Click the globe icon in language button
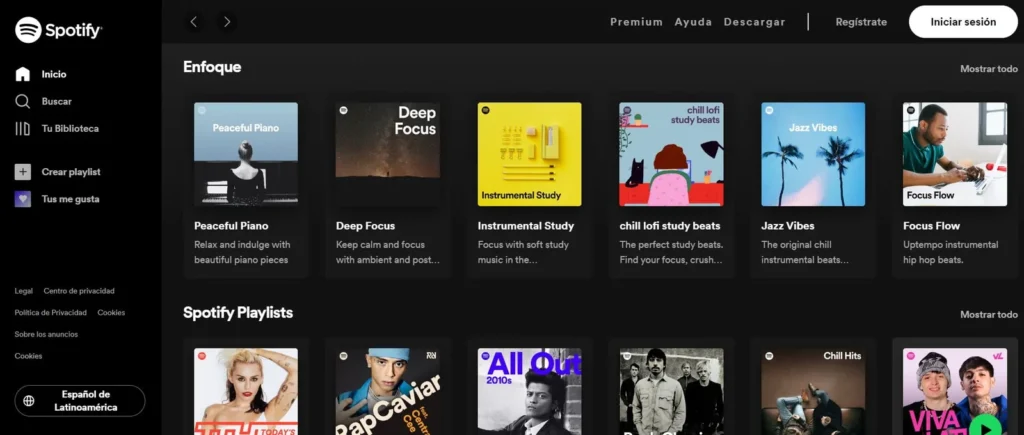Image resolution: width=1024 pixels, height=435 pixels. (x=29, y=401)
